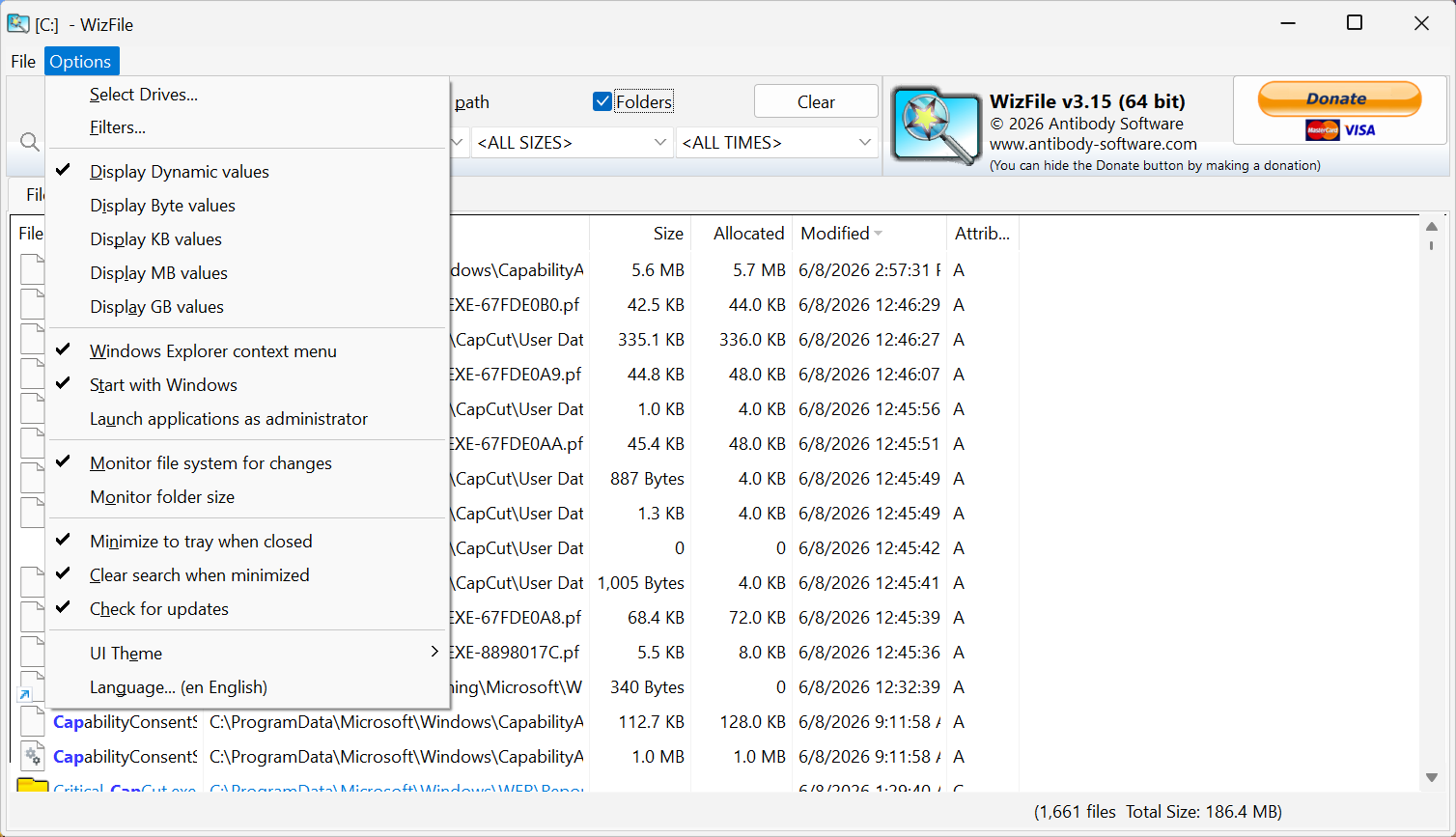
Task: Open Filters... from Options menu
Action: [x=247, y=127]
